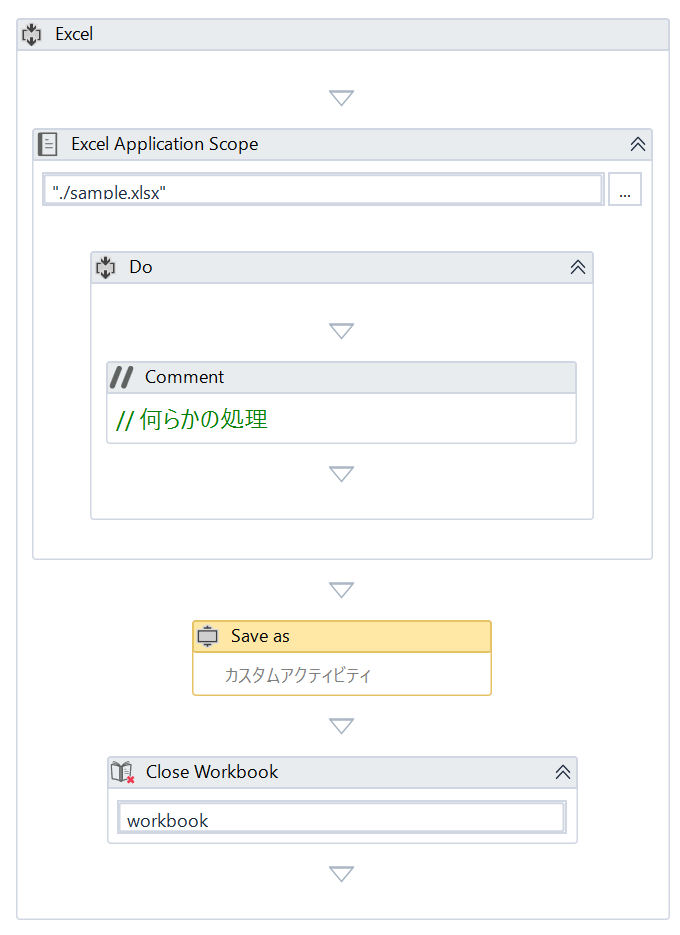Click the workbook input field
The image size is (680, 935).
click(x=342, y=818)
